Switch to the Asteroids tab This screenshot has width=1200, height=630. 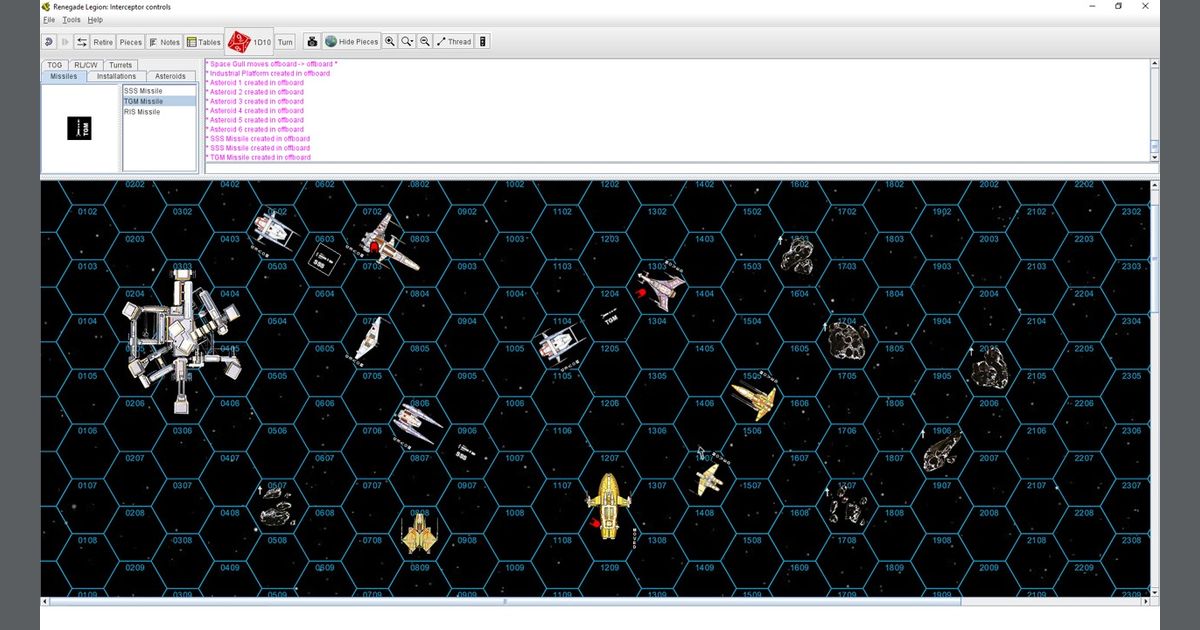click(x=170, y=76)
